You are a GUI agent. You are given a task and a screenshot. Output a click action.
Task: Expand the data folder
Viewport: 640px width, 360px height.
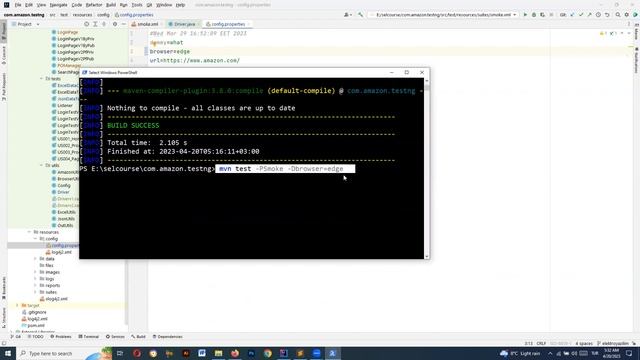click(36, 259)
